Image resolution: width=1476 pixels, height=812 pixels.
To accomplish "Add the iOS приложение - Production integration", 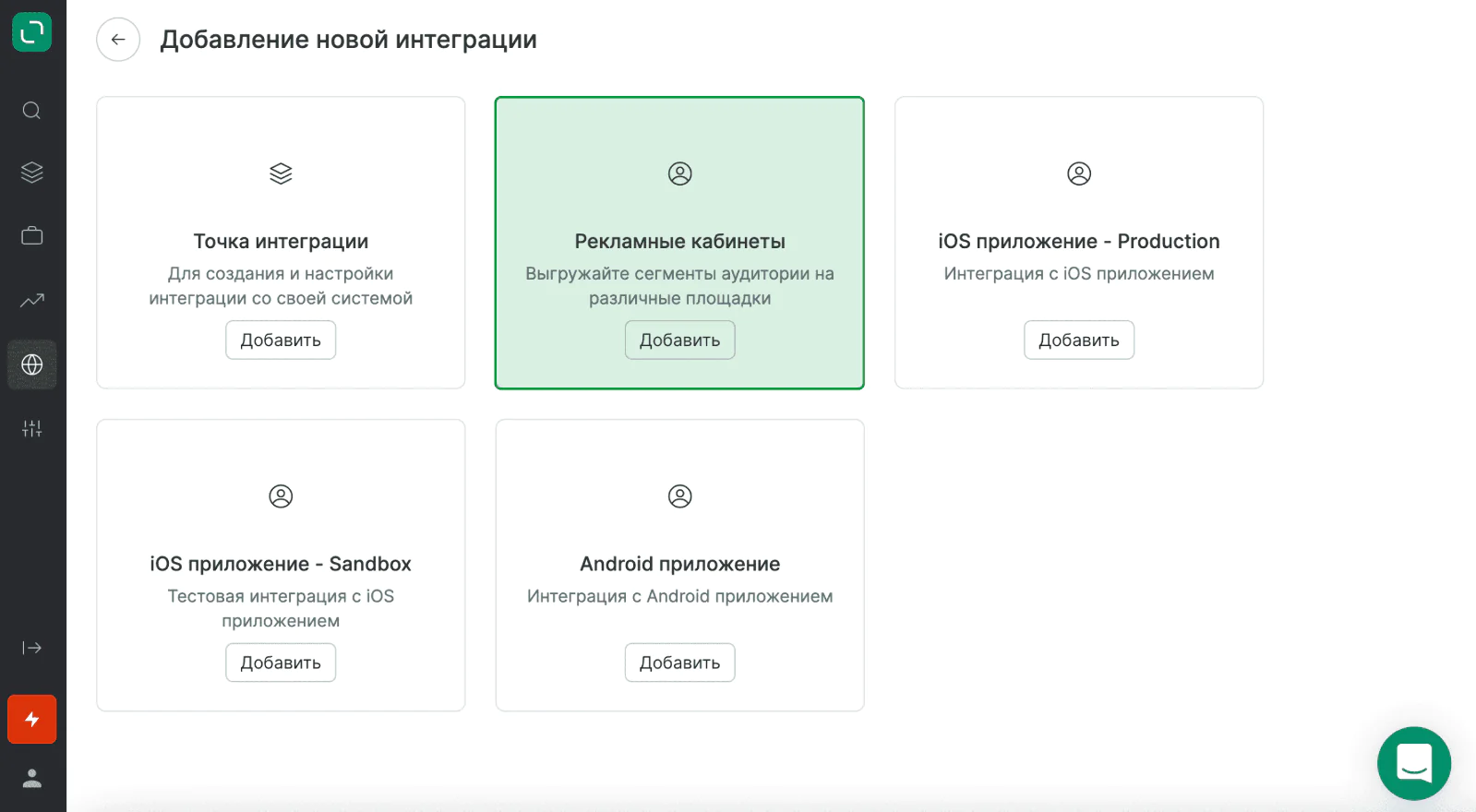I will click(x=1078, y=340).
